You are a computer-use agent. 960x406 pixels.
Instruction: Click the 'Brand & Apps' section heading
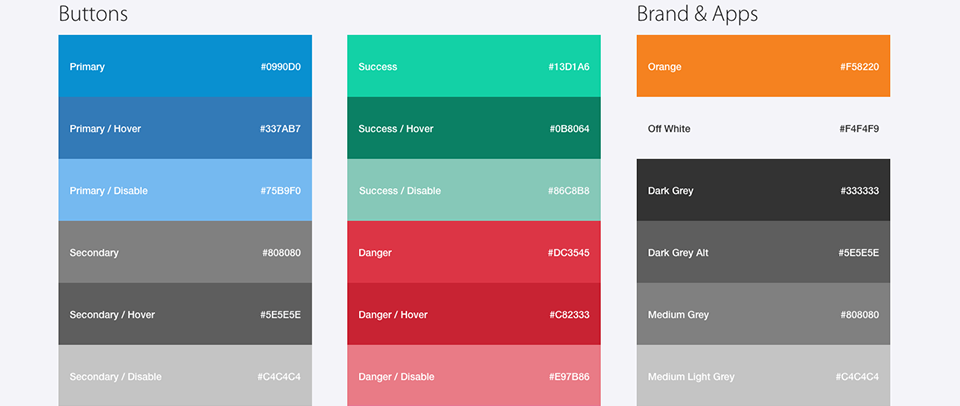click(x=697, y=13)
